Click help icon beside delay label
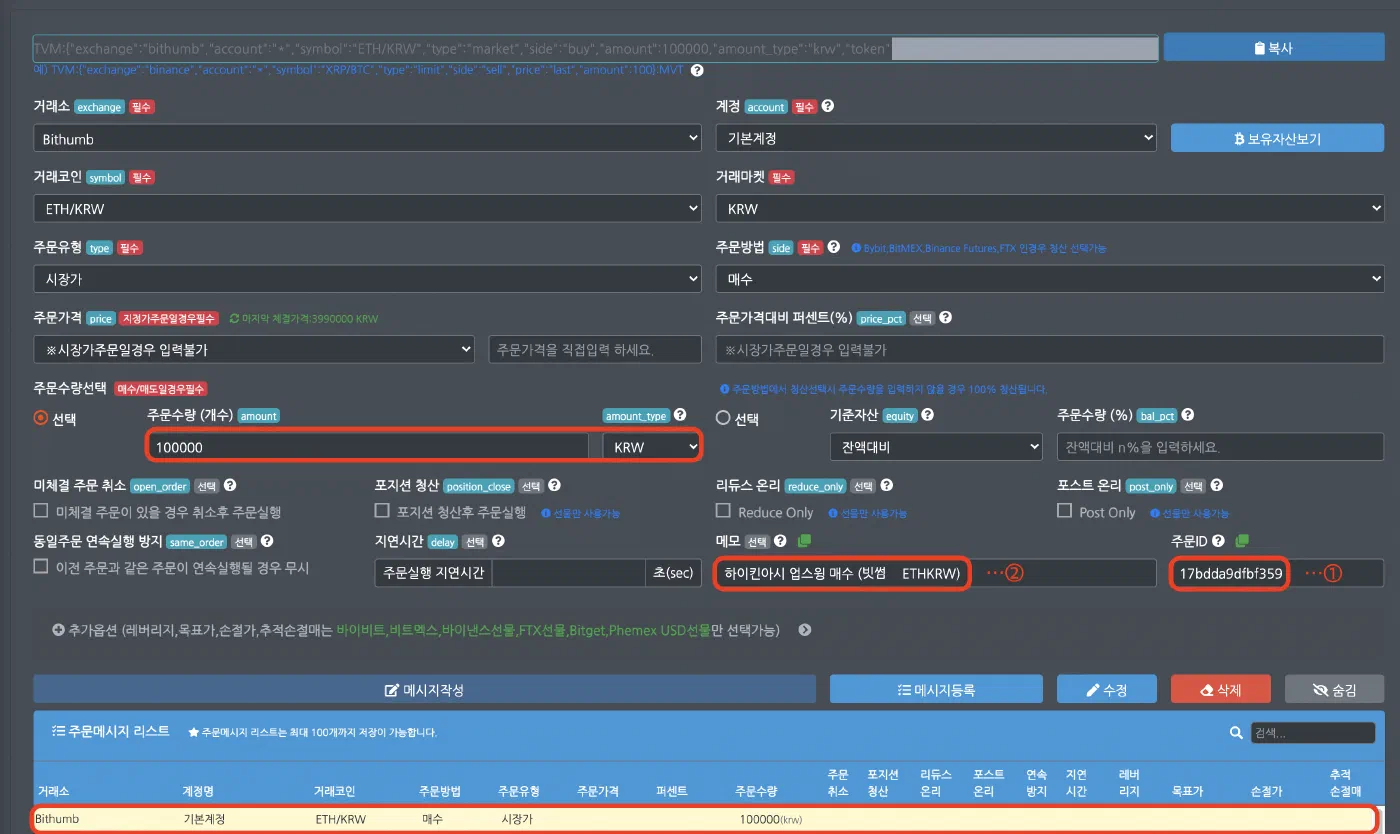This screenshot has height=834, width=1400. click(498, 541)
